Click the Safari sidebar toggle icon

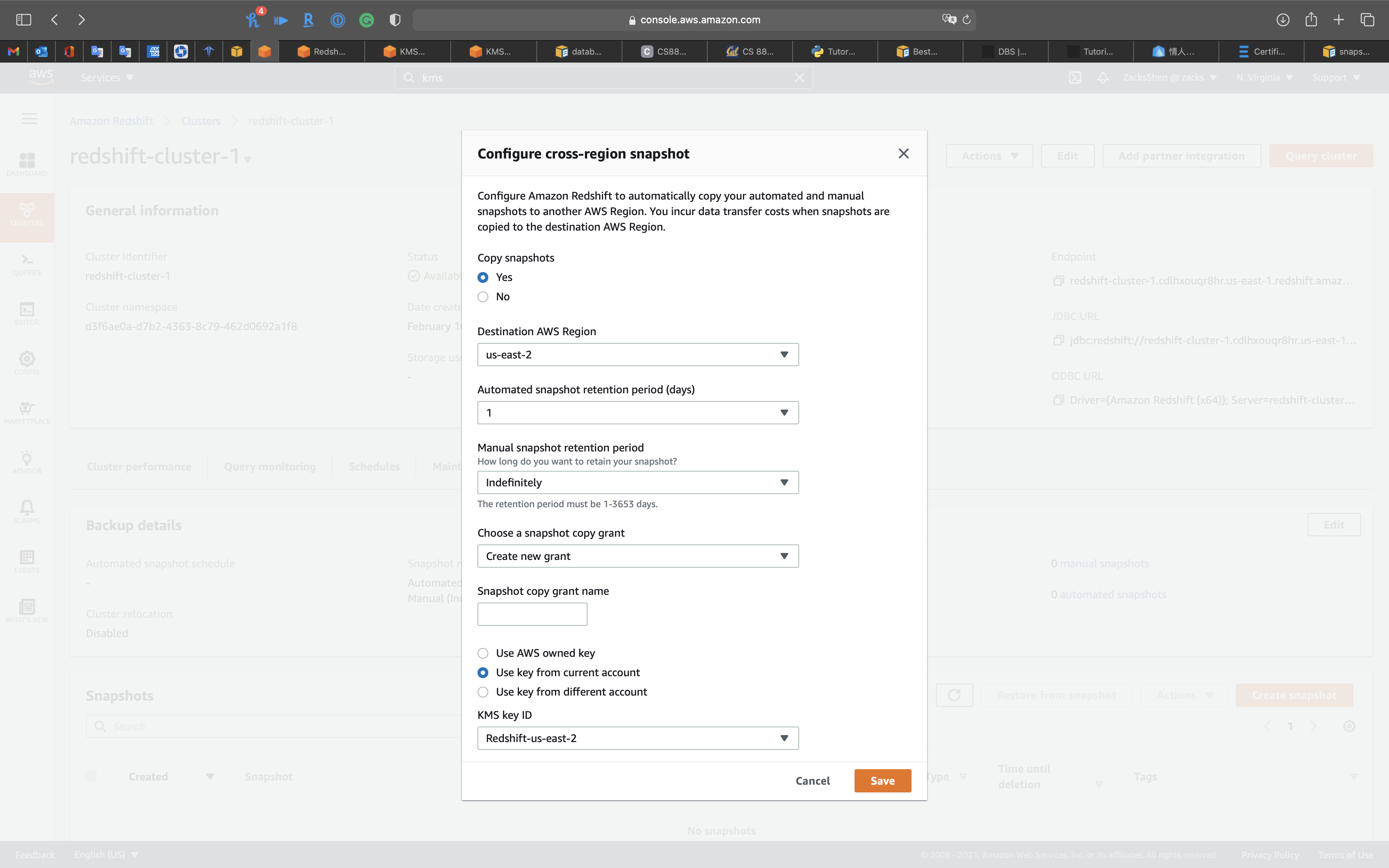pyautogui.click(x=24, y=19)
